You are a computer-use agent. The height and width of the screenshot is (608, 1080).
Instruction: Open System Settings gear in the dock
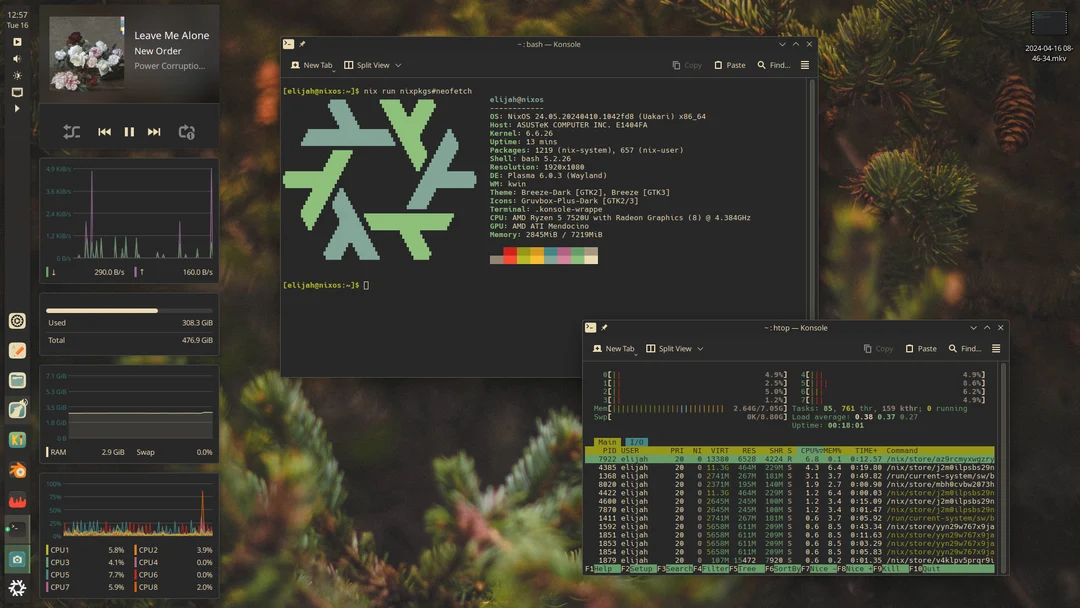pos(17,320)
